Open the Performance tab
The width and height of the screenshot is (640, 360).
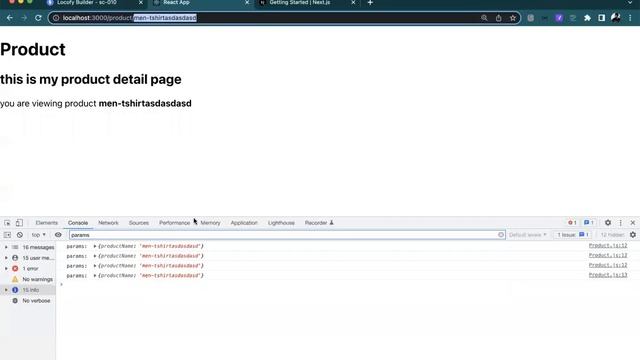174,223
